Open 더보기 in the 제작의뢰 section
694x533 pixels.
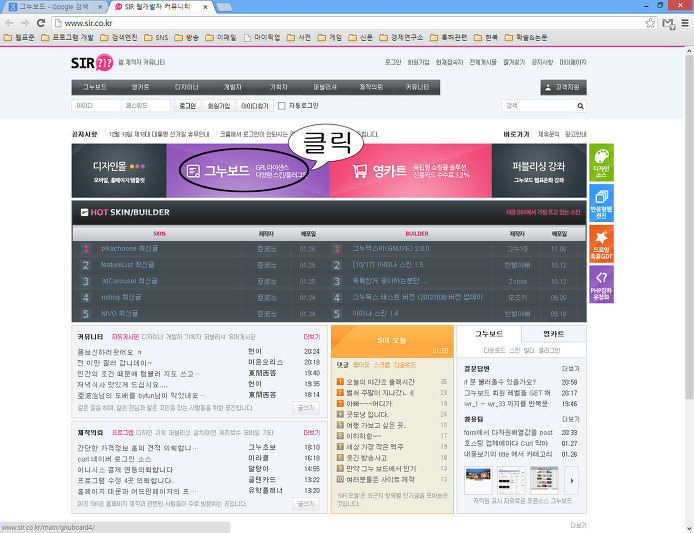tap(312, 433)
